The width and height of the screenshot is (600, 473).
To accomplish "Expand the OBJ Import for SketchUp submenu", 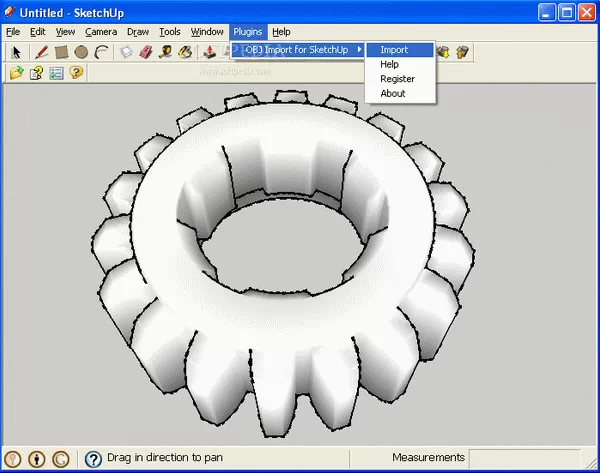I will click(297, 50).
